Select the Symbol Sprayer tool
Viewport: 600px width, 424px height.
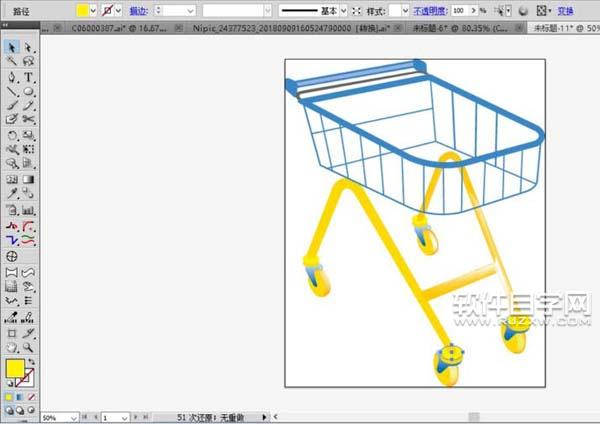point(12,210)
